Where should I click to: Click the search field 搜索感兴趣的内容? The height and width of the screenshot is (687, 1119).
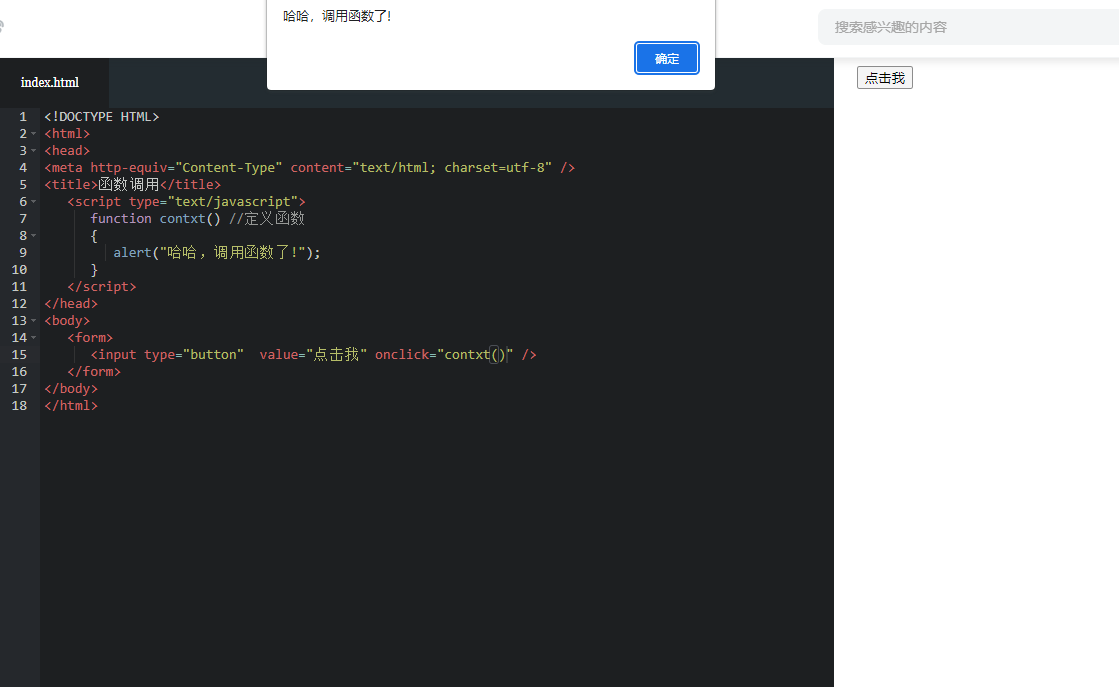[x=968, y=27]
